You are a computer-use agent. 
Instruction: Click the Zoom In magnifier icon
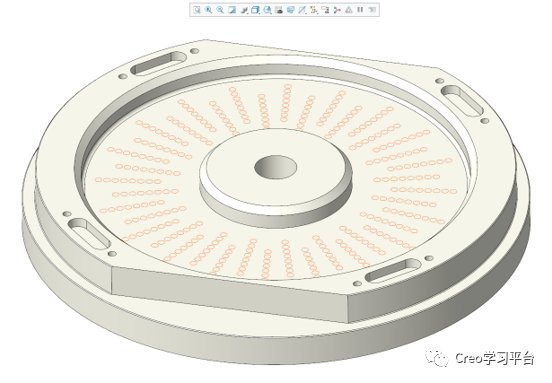point(208,10)
